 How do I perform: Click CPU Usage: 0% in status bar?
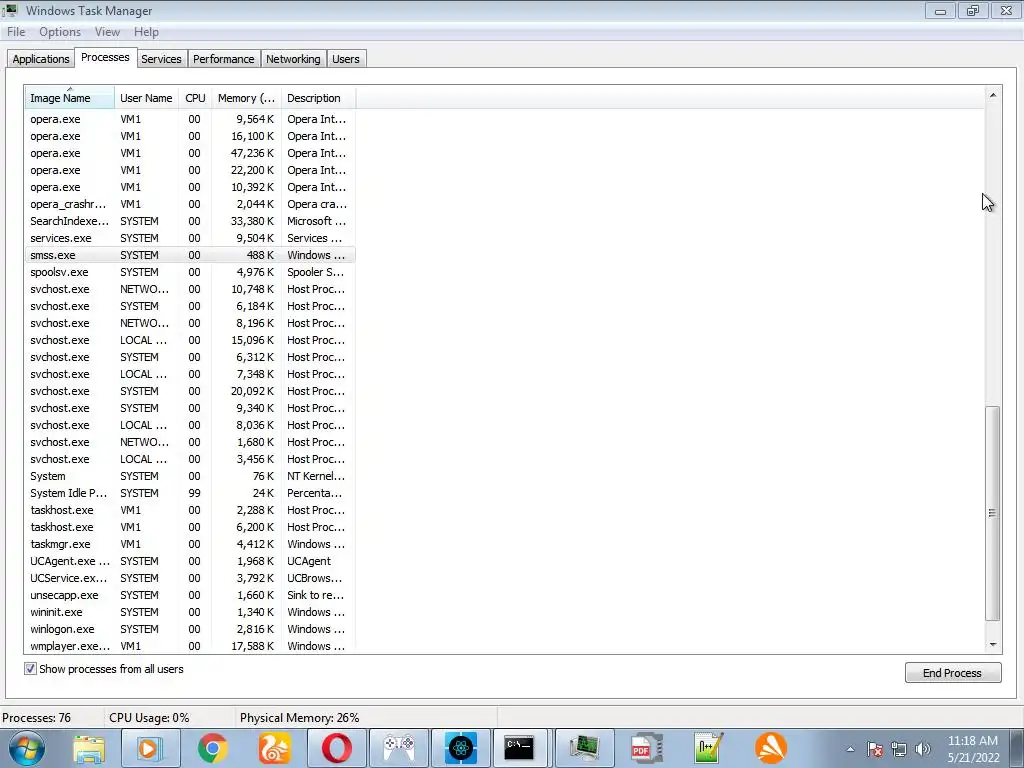[149, 718]
